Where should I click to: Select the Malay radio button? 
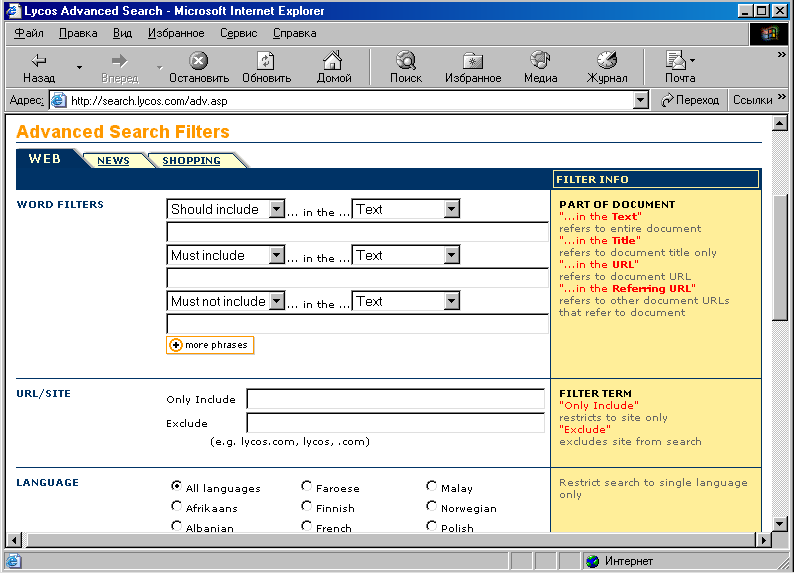pos(431,486)
